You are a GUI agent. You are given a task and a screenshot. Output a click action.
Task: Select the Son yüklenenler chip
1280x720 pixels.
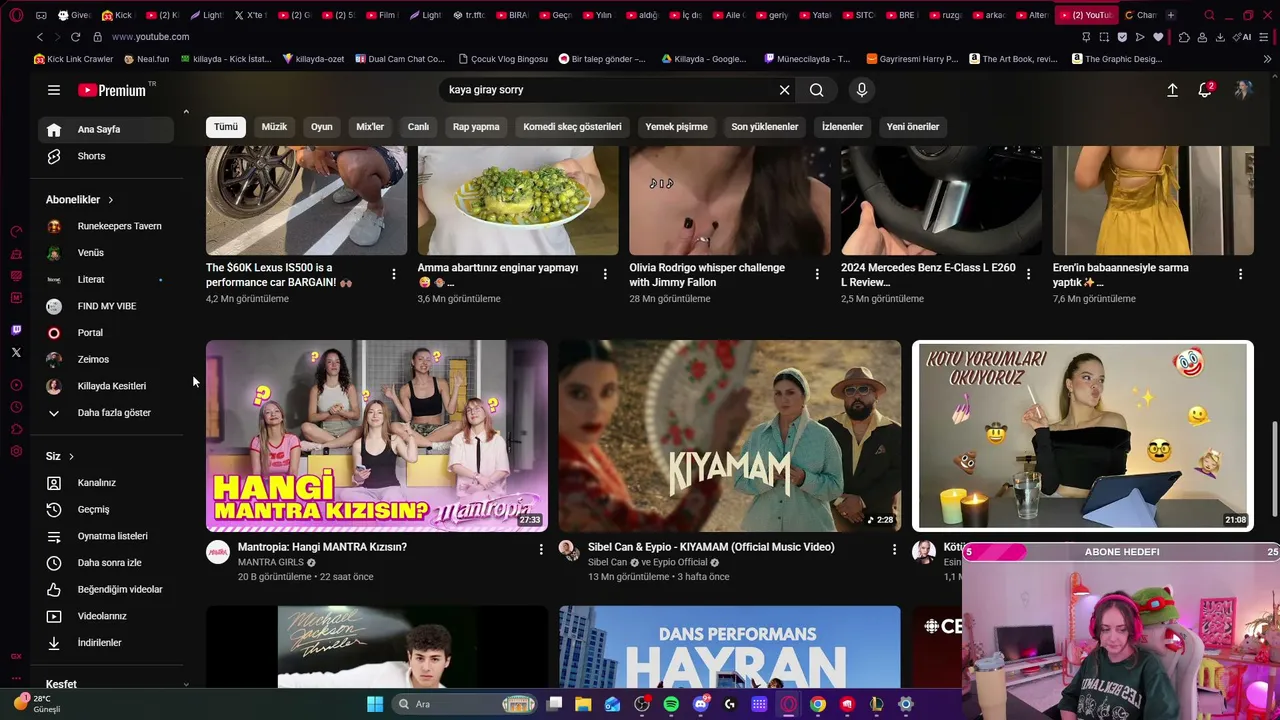point(764,127)
